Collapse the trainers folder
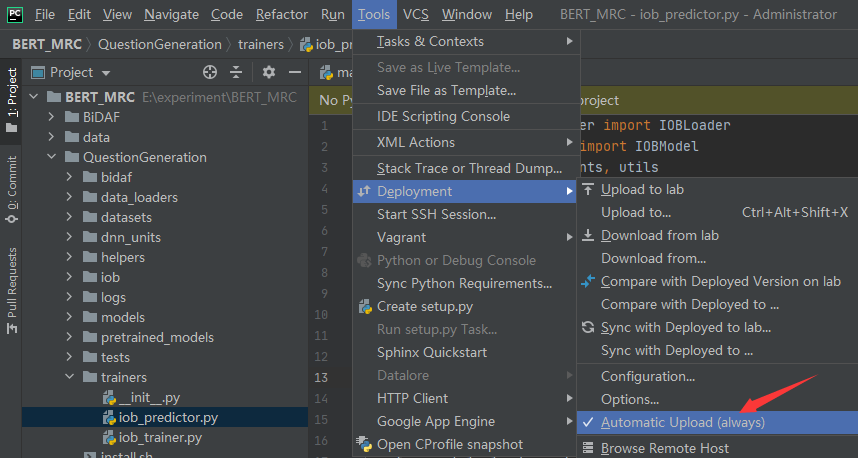This screenshot has height=458, width=858. pos(71,377)
